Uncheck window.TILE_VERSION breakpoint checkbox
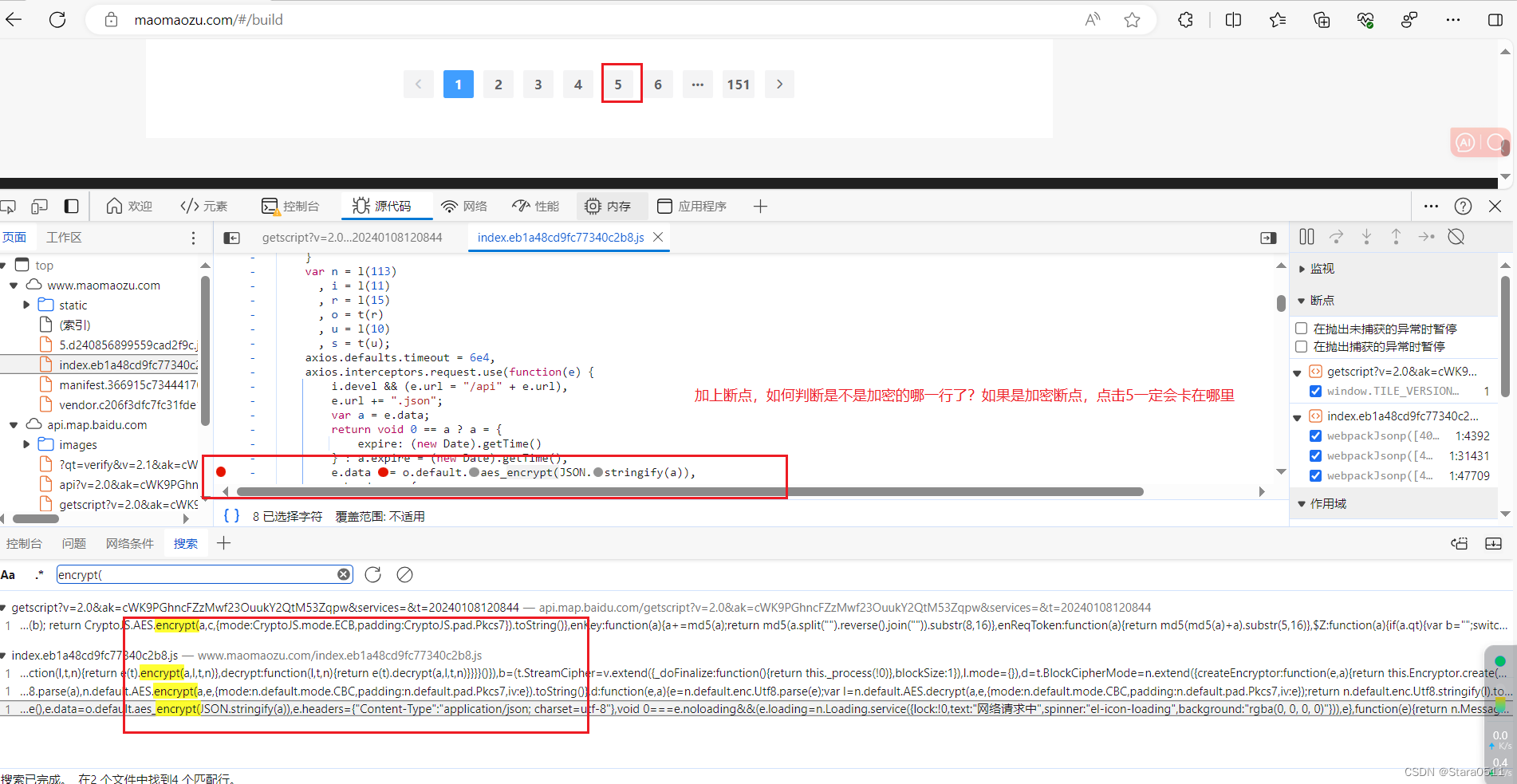 (x=1315, y=391)
